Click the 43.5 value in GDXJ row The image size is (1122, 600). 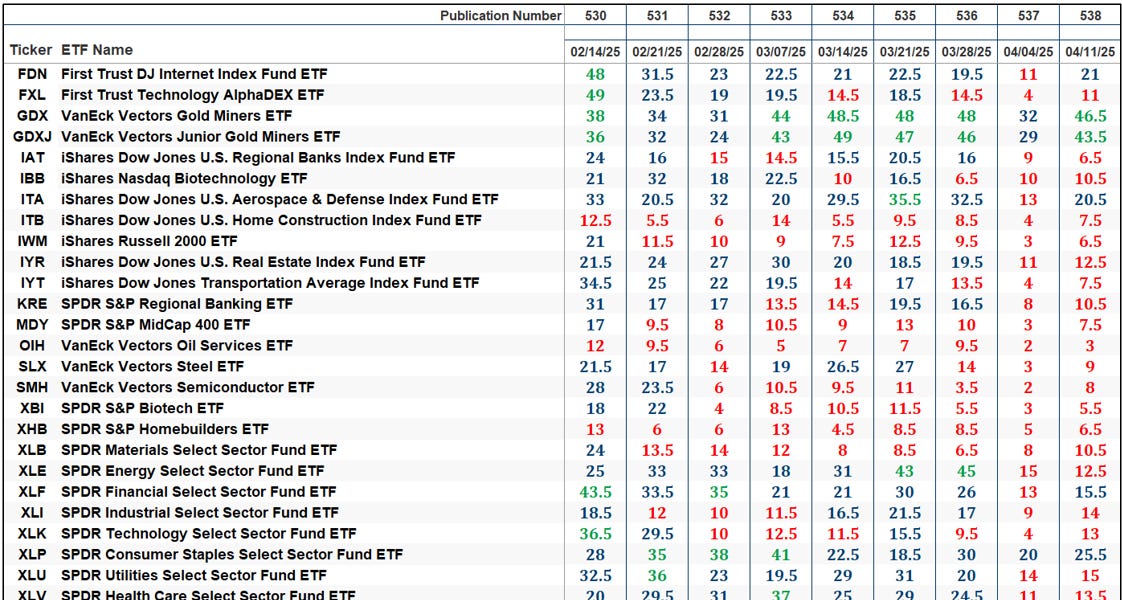tap(1091, 137)
